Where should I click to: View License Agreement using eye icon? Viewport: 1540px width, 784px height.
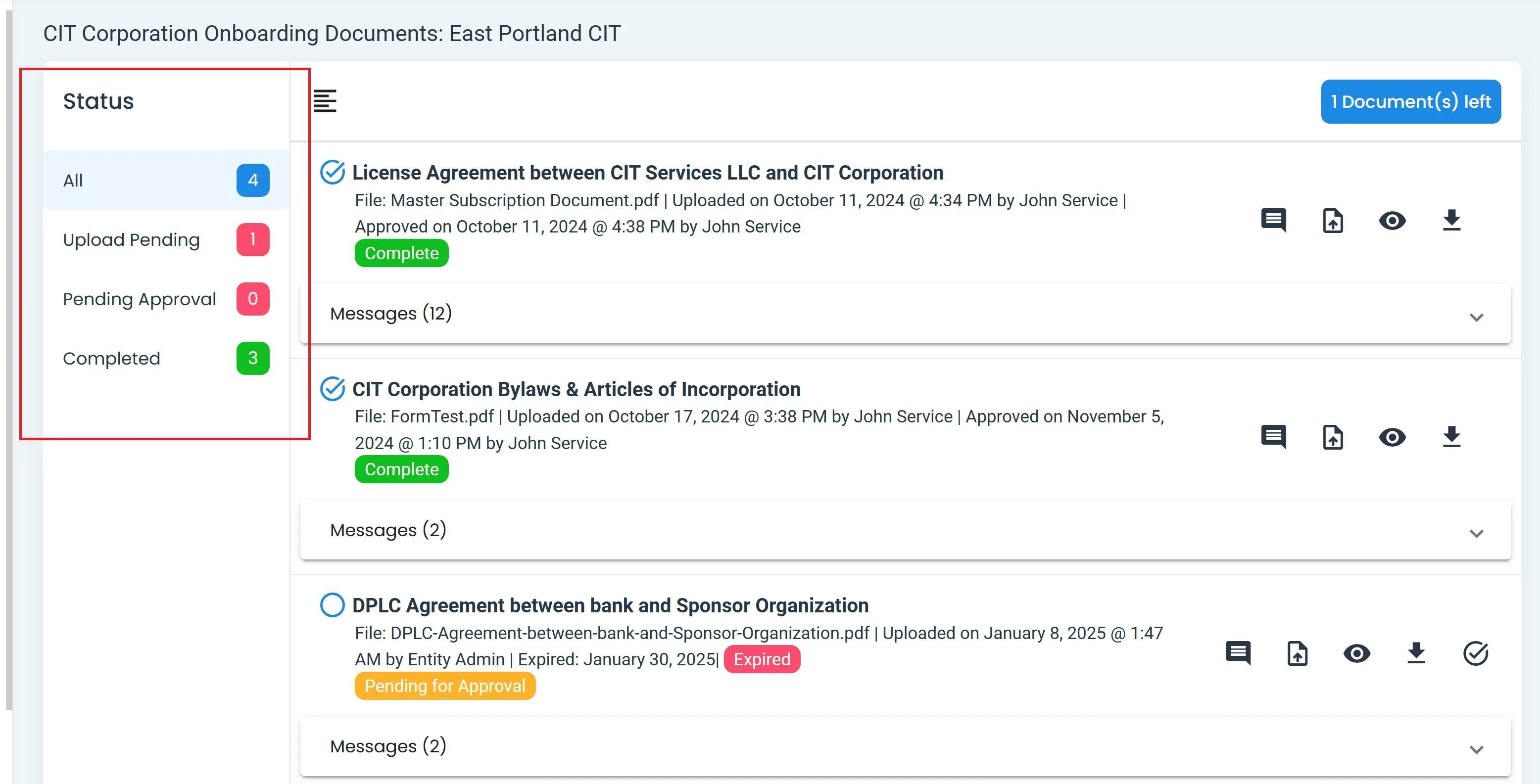[x=1392, y=221]
